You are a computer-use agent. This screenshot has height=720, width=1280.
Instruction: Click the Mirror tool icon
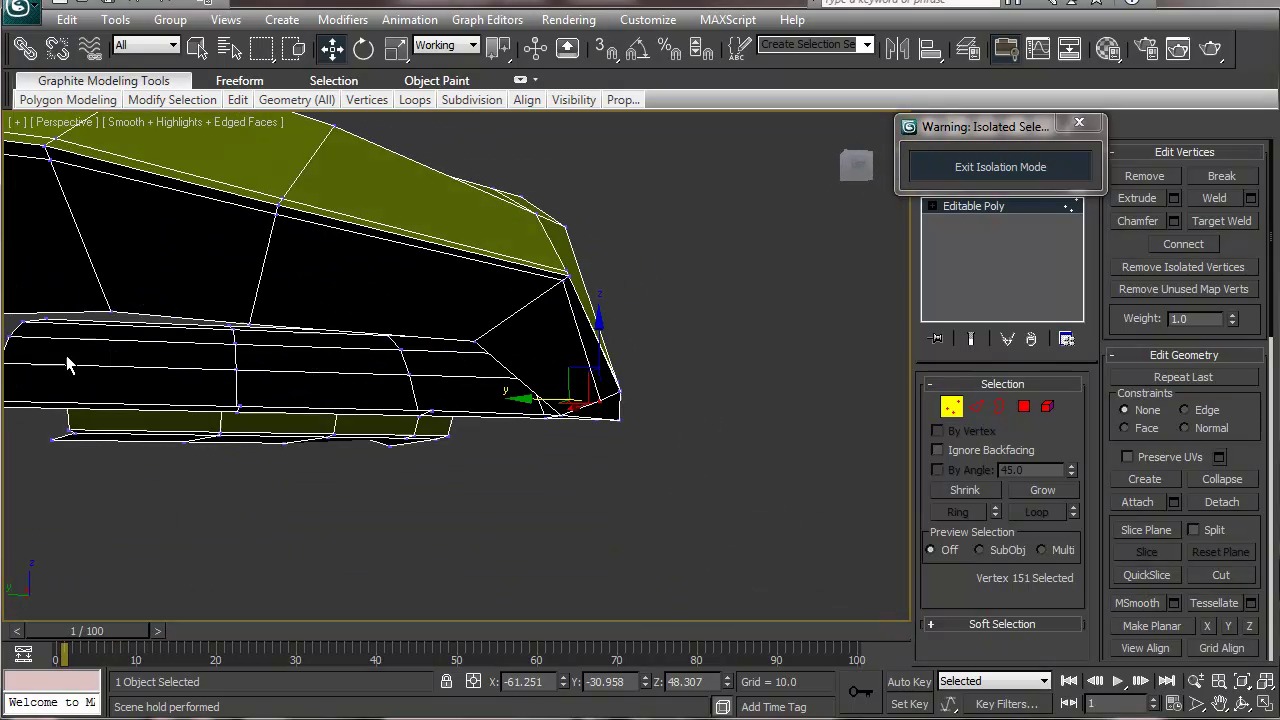[x=897, y=47]
